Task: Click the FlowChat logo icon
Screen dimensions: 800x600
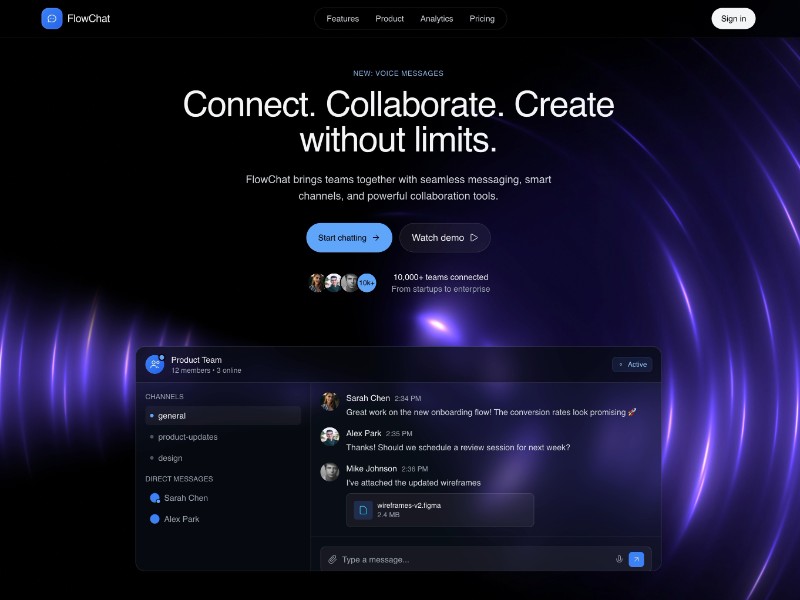Action: coord(52,18)
